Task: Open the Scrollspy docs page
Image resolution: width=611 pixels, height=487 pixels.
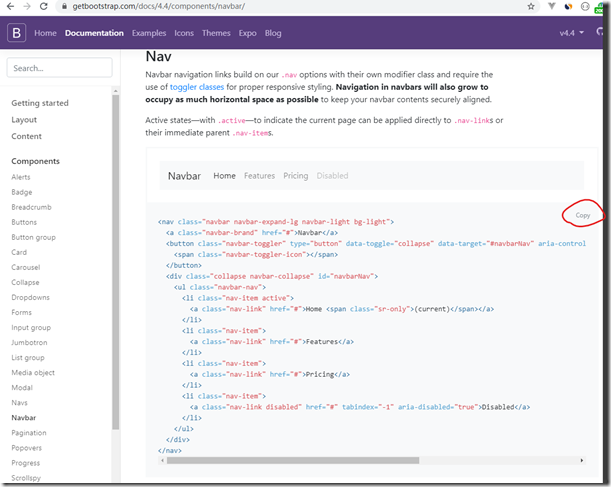Action: [x=26, y=478]
